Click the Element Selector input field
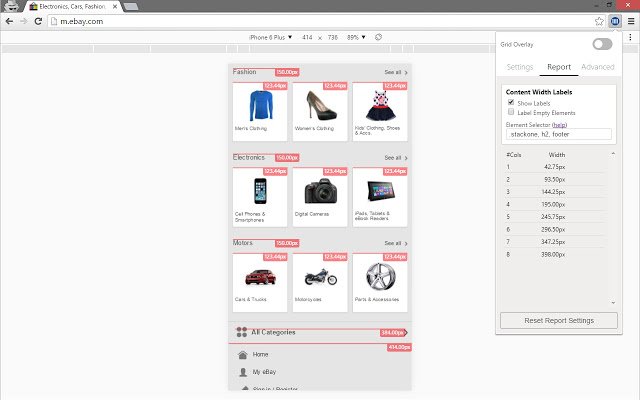Viewport: 640px width, 400px height. 559,134
